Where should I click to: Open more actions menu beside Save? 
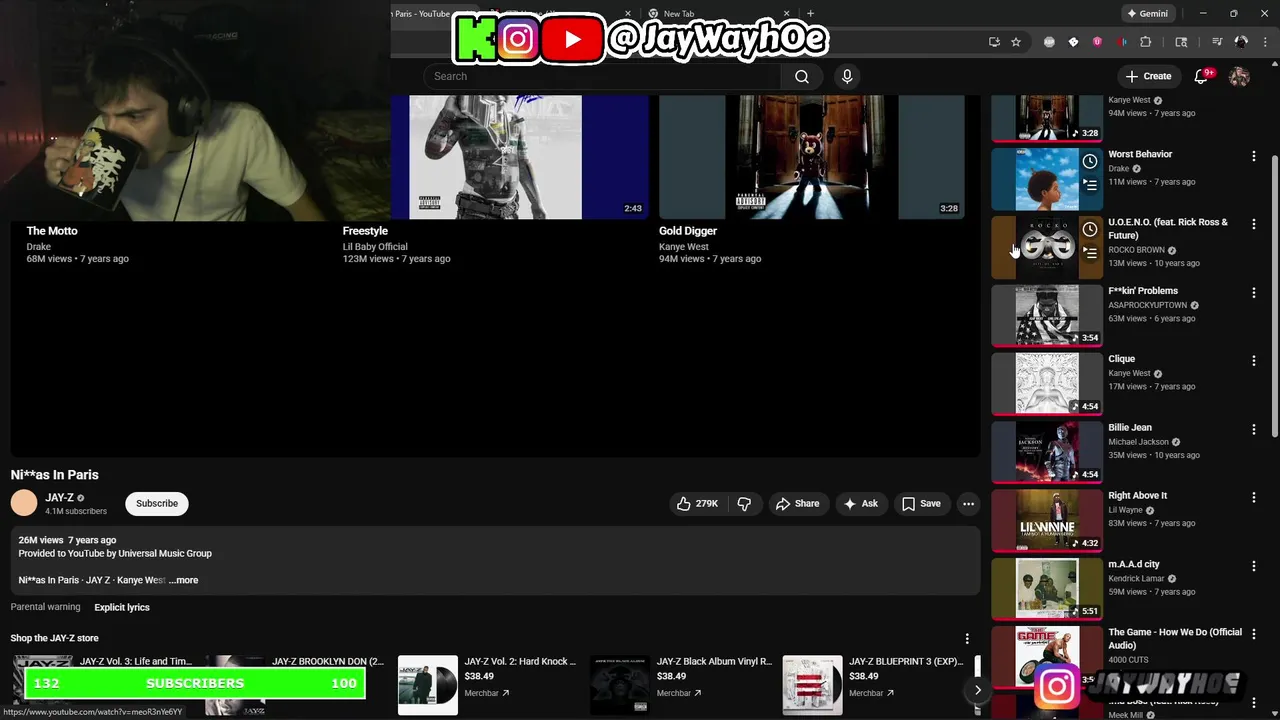tap(968, 504)
